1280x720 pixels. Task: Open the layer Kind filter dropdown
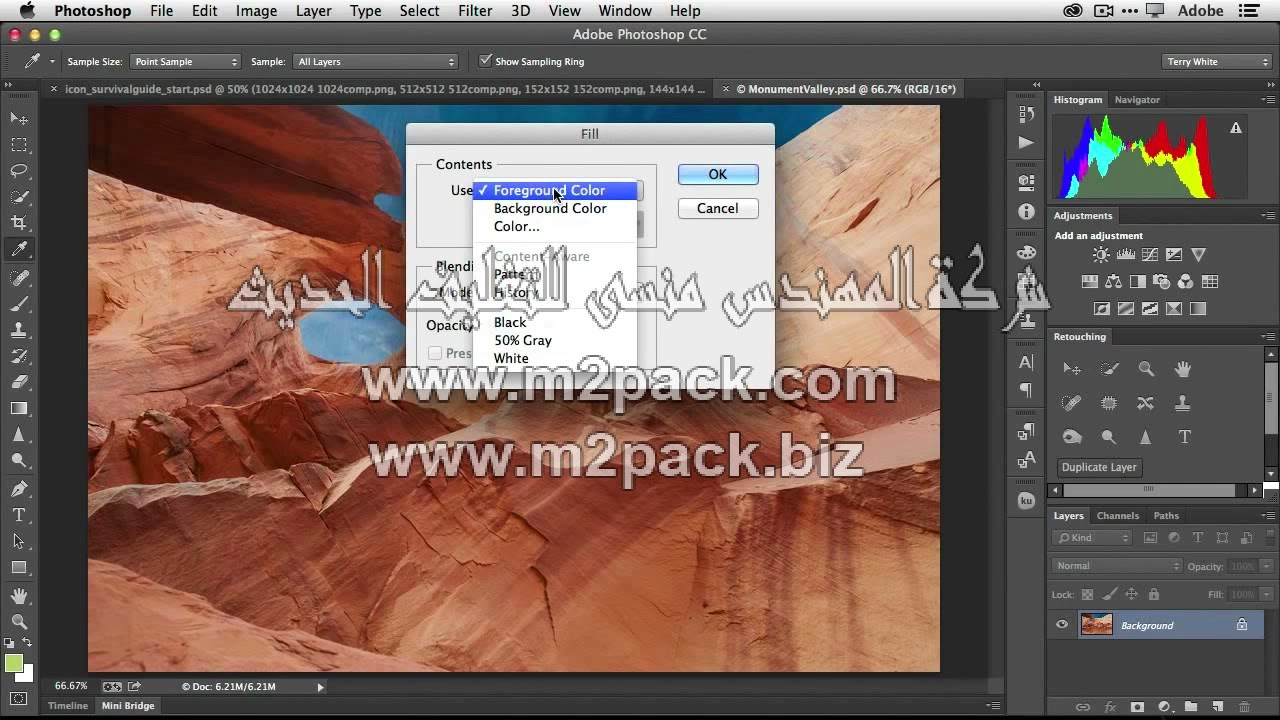coord(1092,538)
